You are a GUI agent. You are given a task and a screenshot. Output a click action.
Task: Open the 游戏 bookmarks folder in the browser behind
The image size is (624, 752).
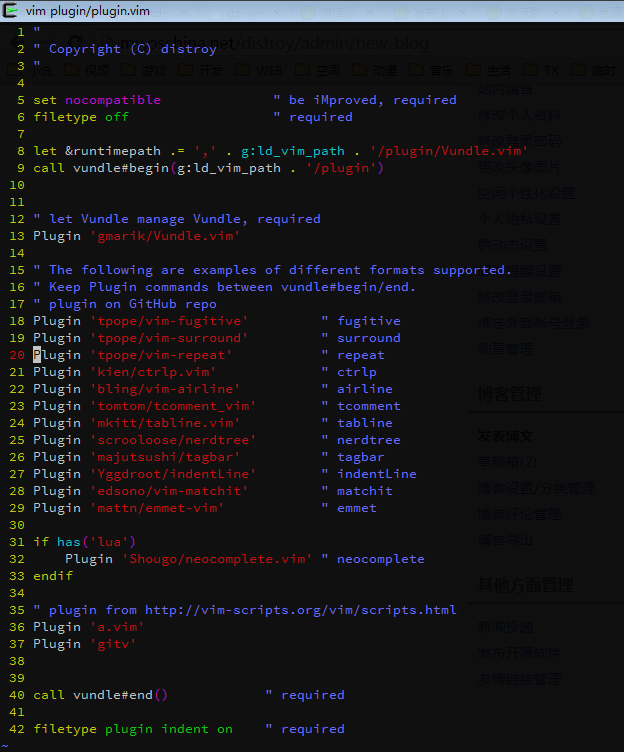(x=144, y=70)
